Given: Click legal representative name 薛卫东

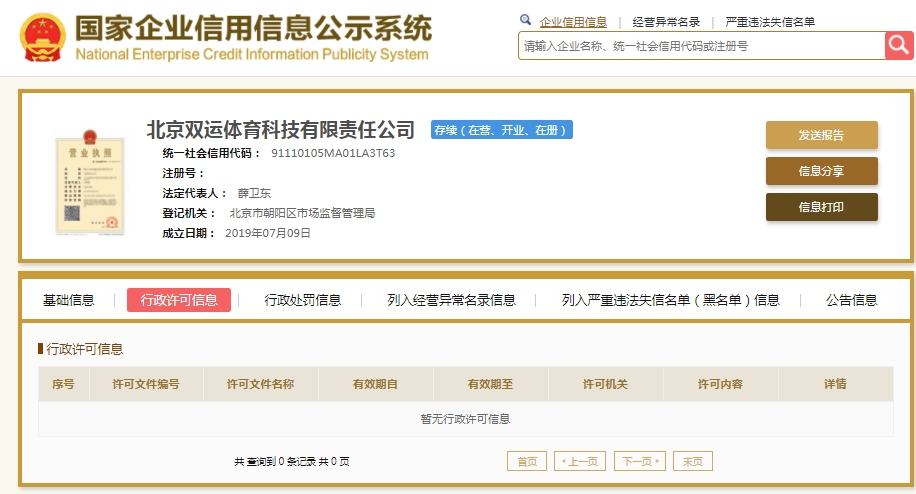Looking at the screenshot, I should 254,193.
